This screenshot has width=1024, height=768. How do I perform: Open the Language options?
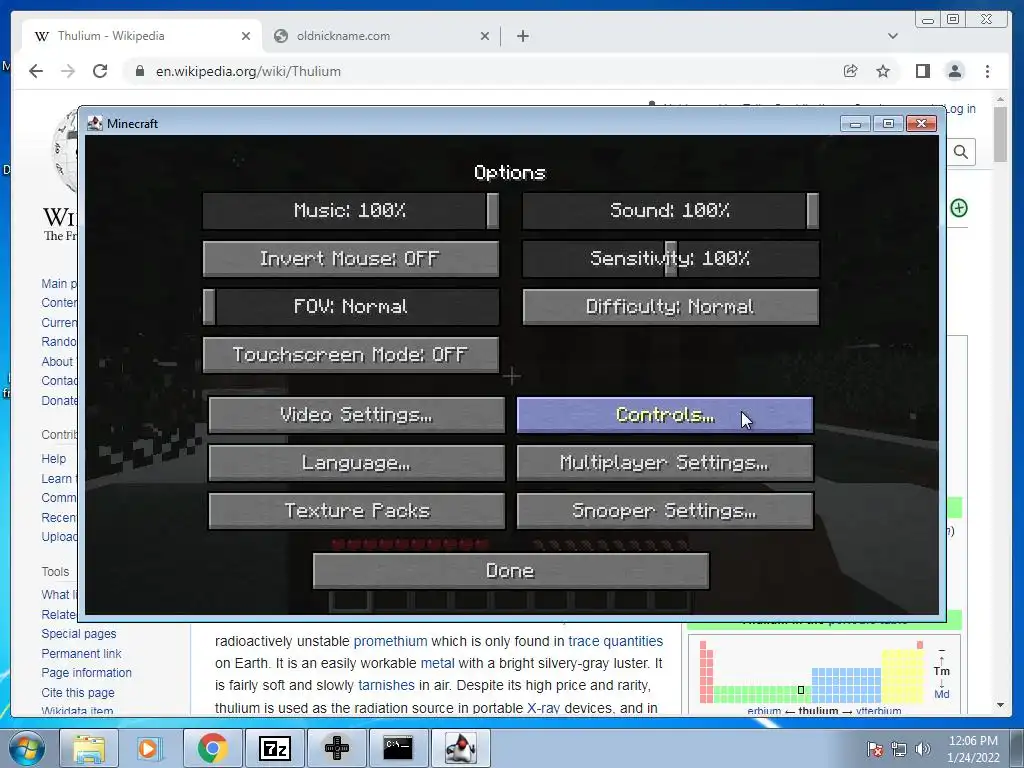[x=357, y=463]
